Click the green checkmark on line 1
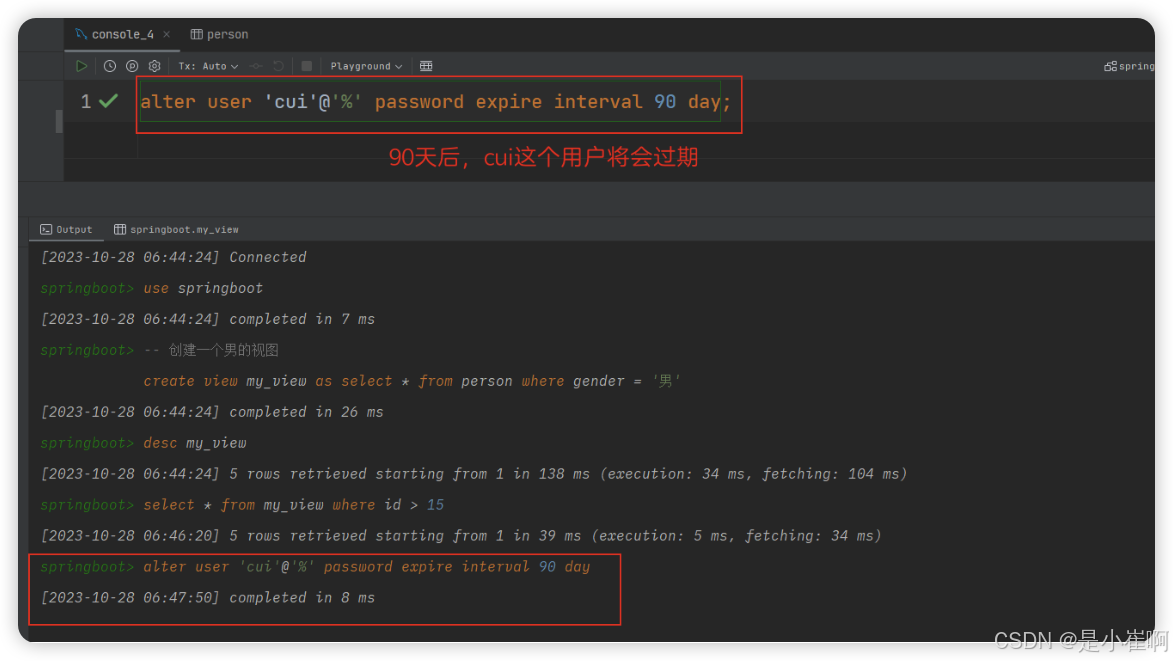 (x=108, y=101)
